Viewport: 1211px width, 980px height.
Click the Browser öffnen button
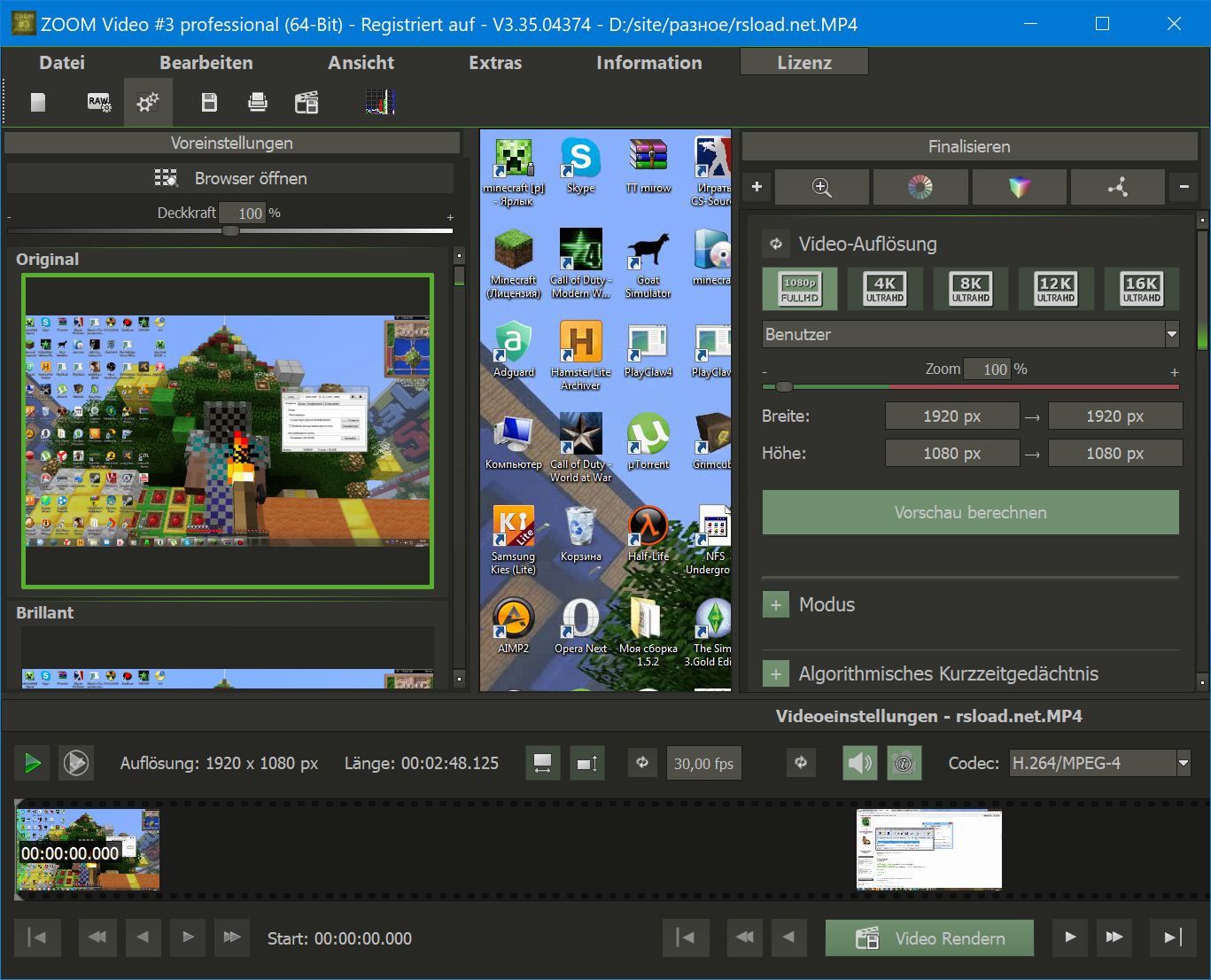point(230,178)
